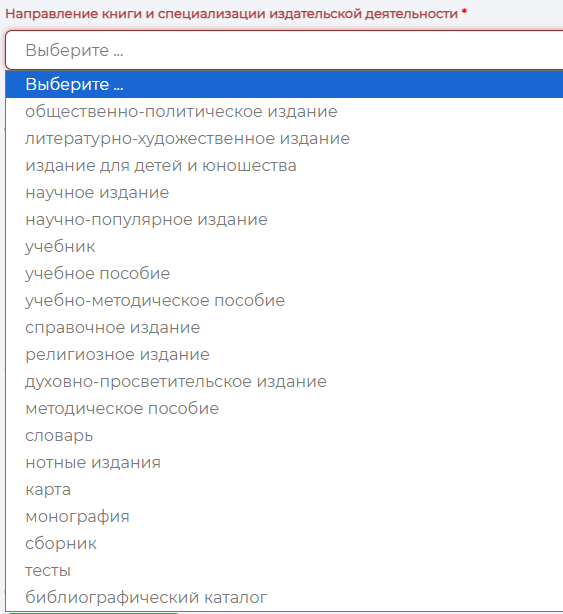Select highlighted 'Выберите ...' placeholder option
The width and height of the screenshot is (563, 614).
click(284, 84)
